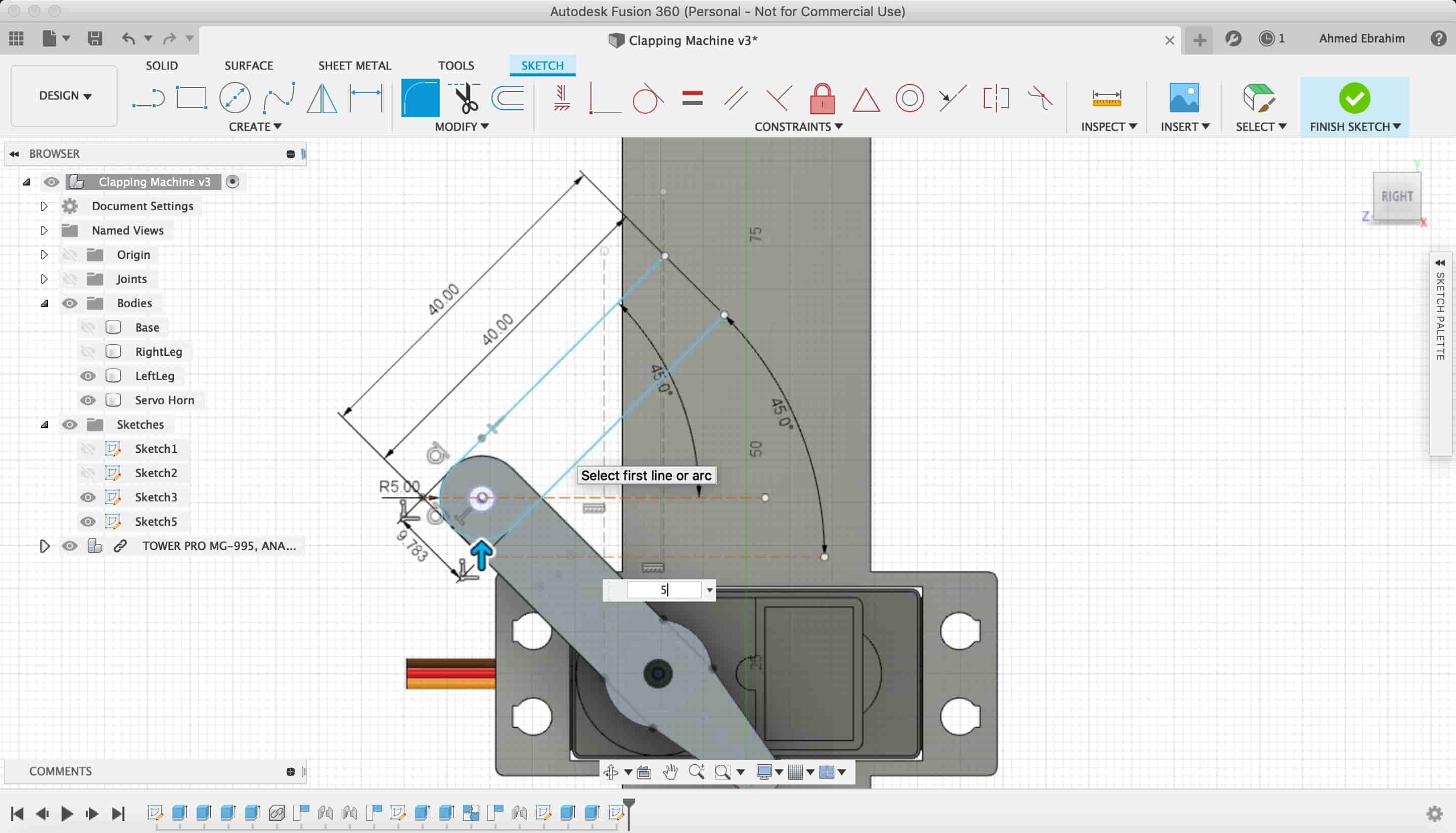This screenshot has height=833, width=1456.
Task: Click the Select tool icon
Action: pos(1259,98)
